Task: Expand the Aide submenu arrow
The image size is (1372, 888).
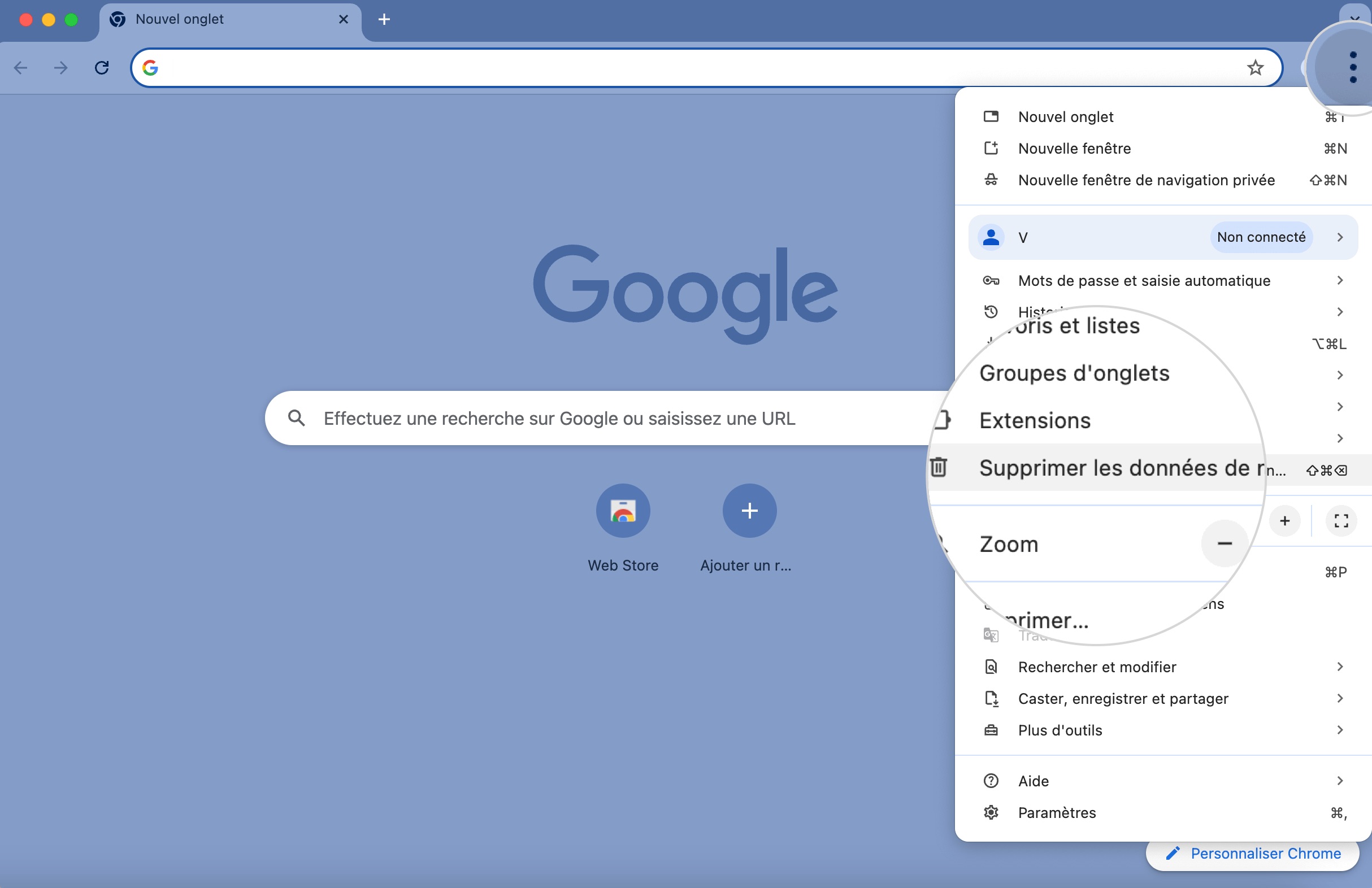Action: pyautogui.click(x=1340, y=781)
